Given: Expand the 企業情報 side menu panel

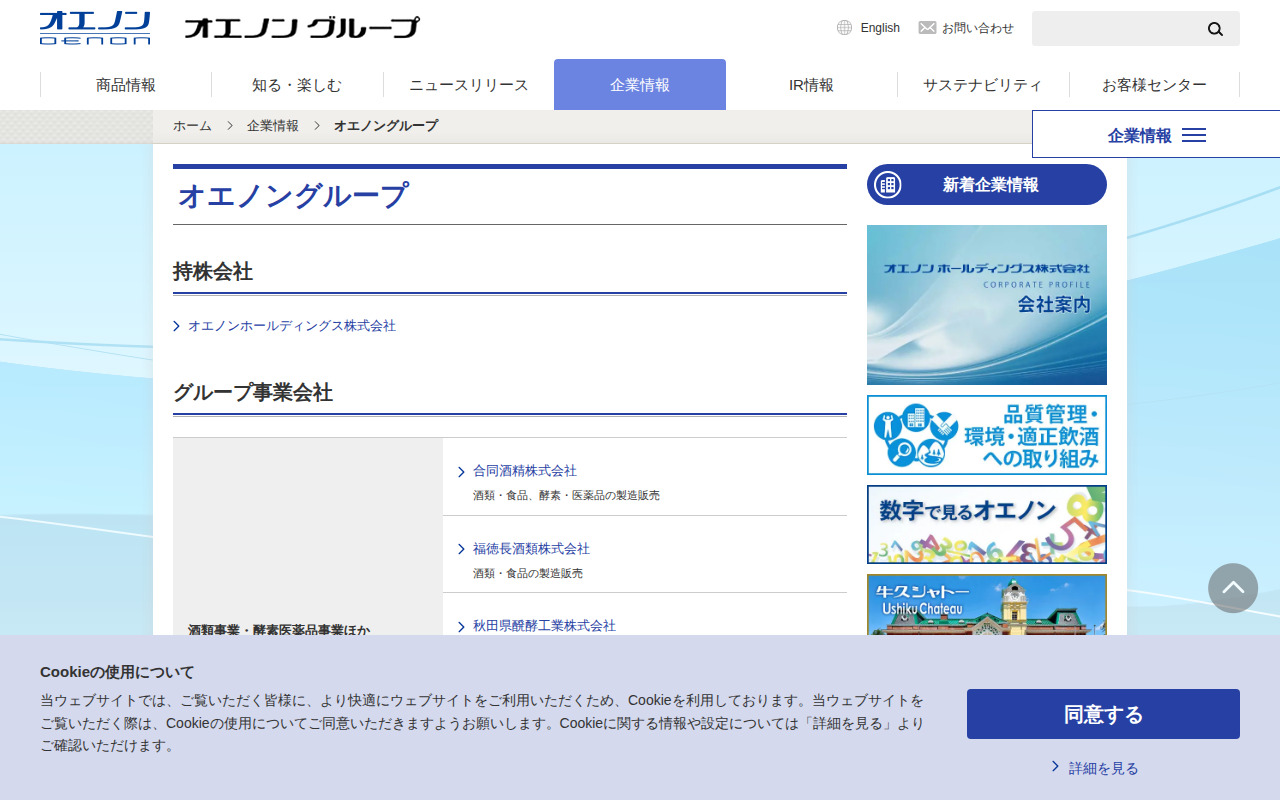Looking at the screenshot, I should pyautogui.click(x=1156, y=134).
